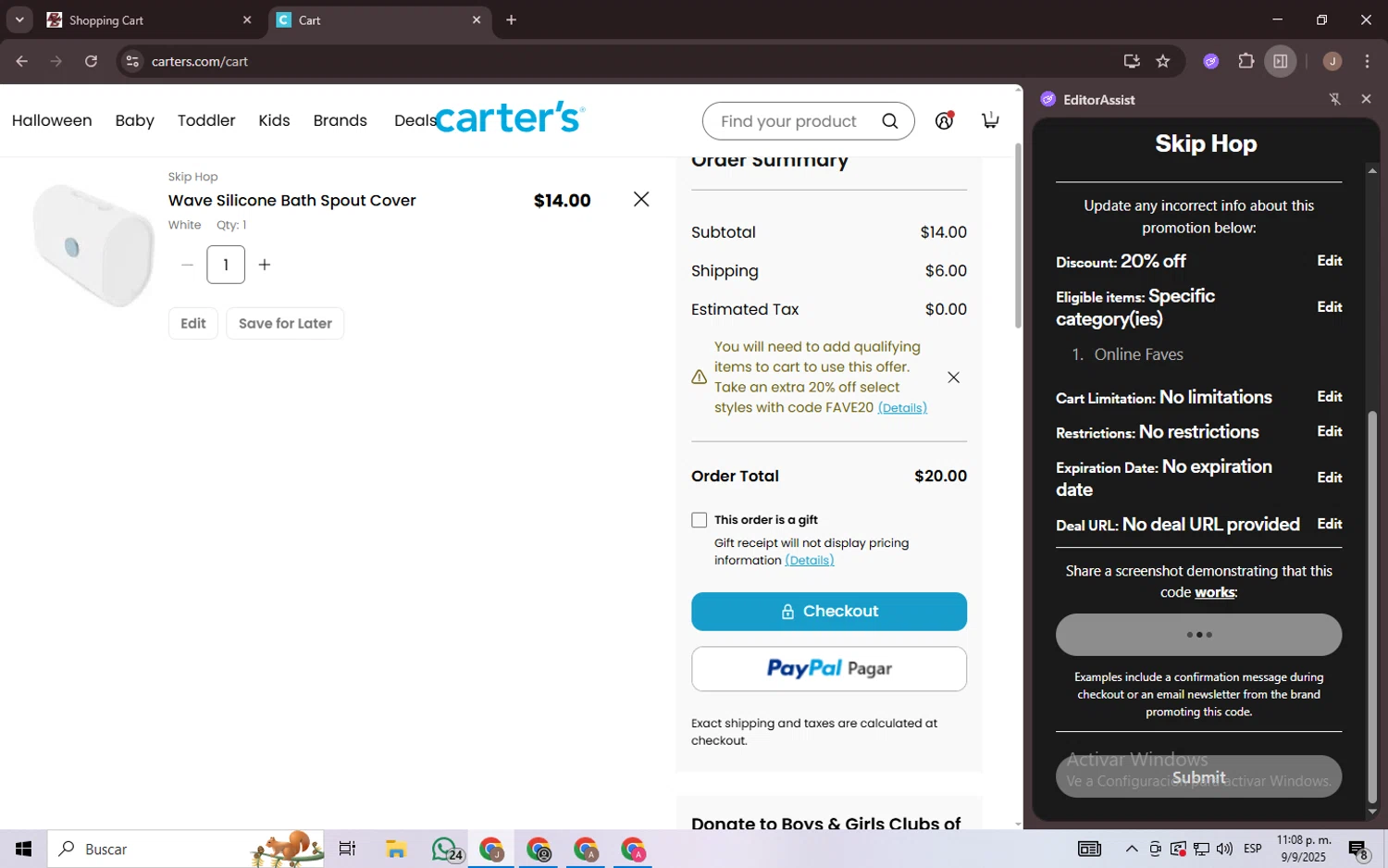Viewport: 1388px width, 868px height.
Task: Open the Baby menu
Action: (x=134, y=120)
